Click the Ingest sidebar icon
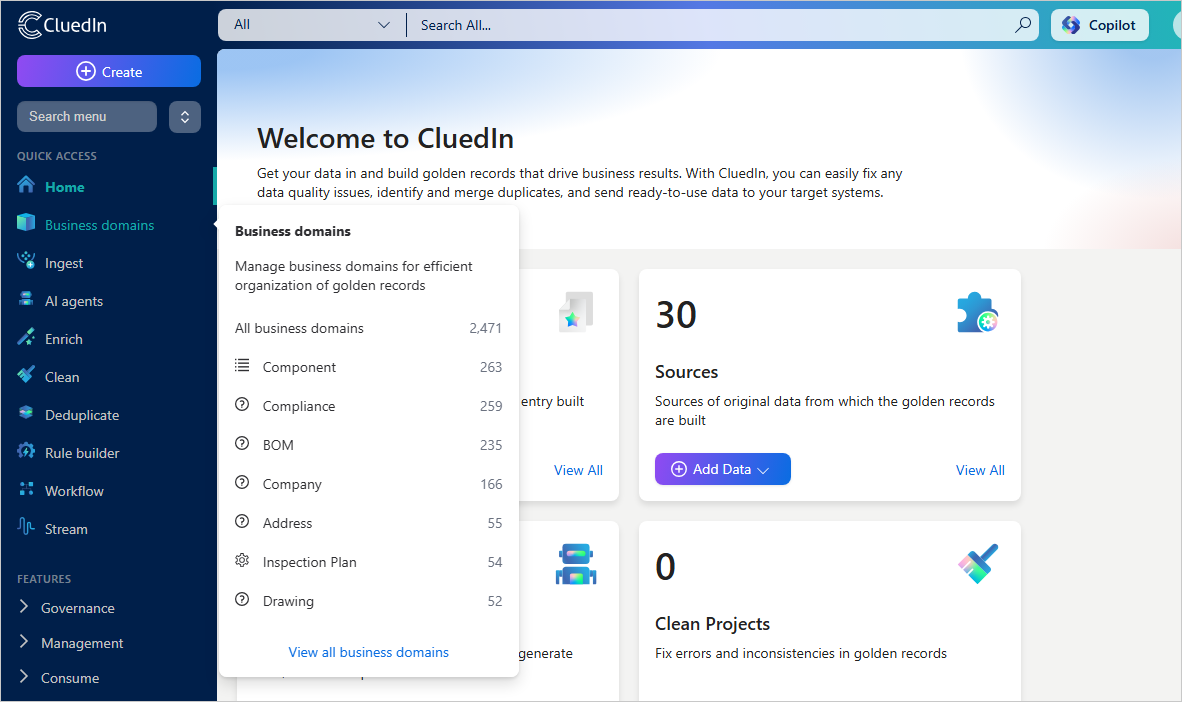1182x702 pixels. click(26, 261)
